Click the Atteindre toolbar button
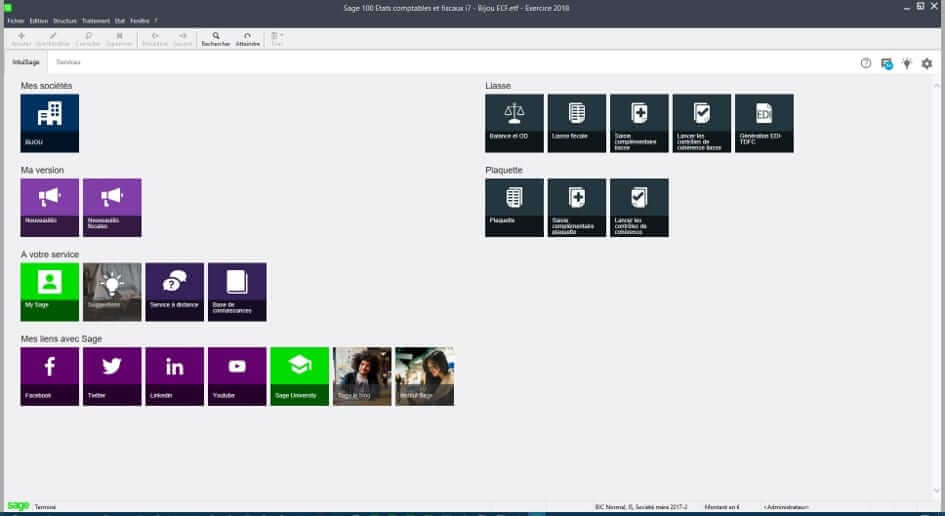 pyautogui.click(x=248, y=40)
